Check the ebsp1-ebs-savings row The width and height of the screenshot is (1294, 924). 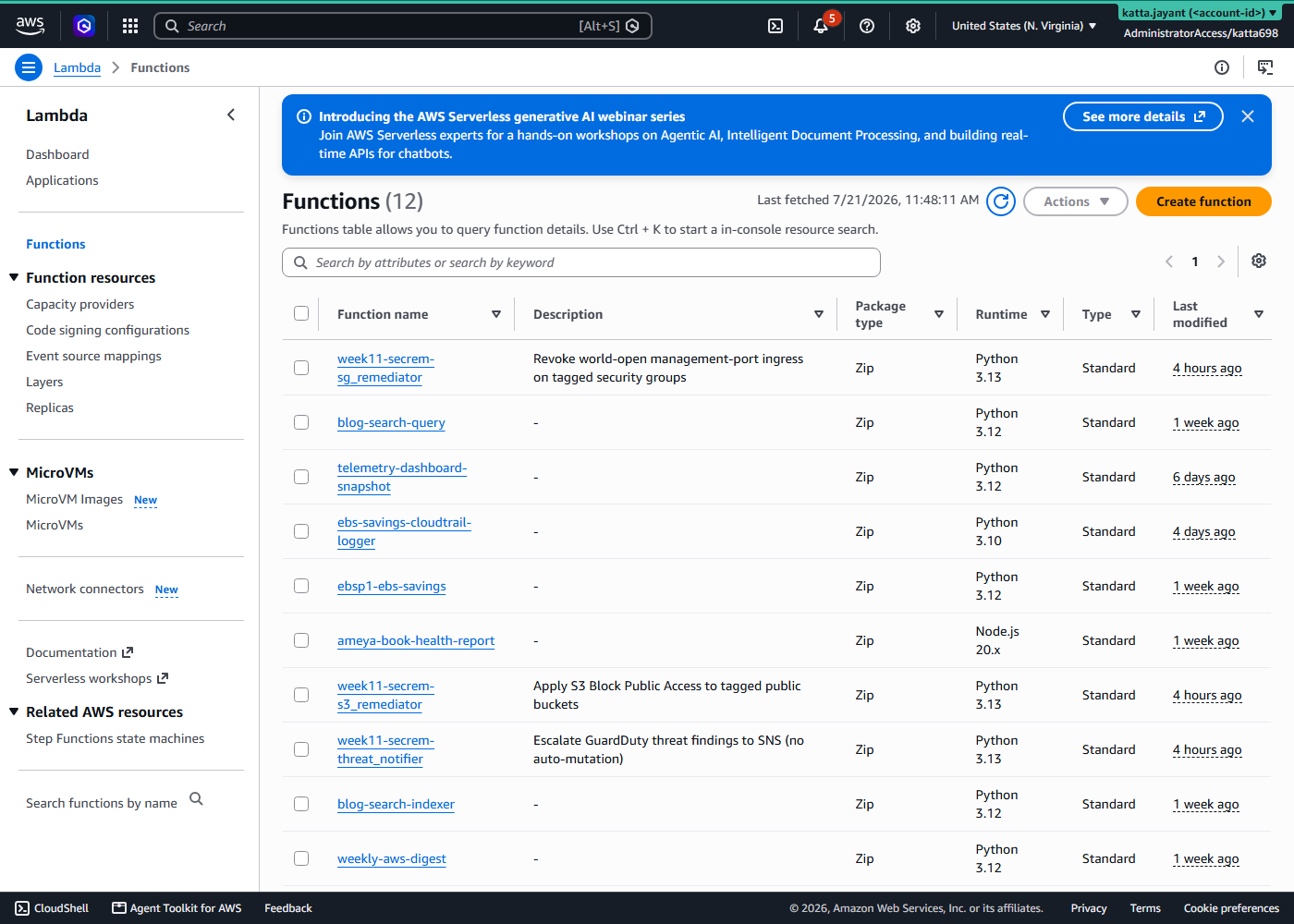(x=301, y=586)
